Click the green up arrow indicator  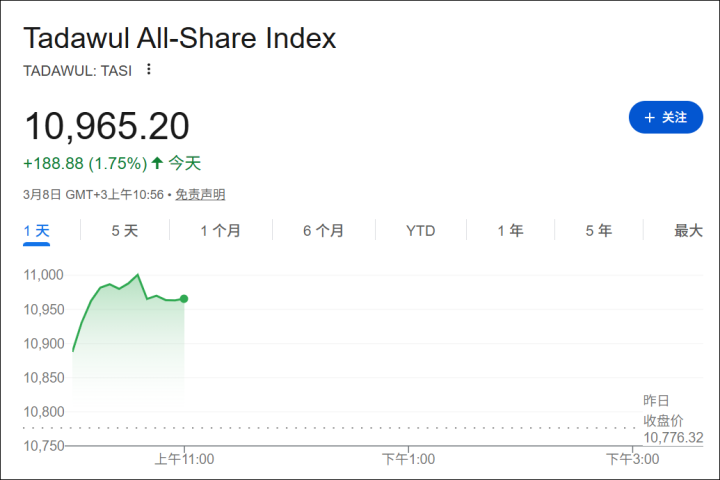point(157,163)
